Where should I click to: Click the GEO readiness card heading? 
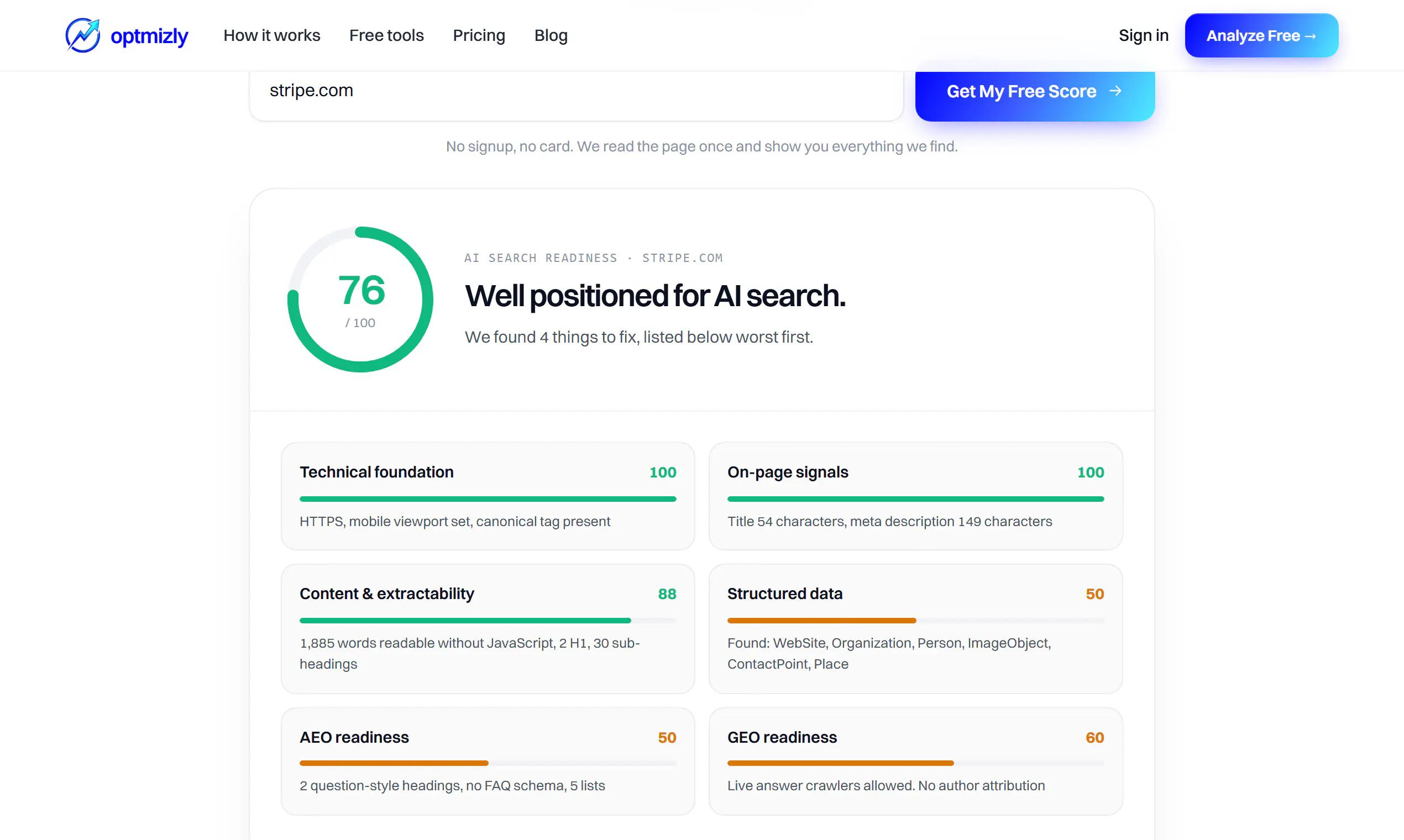click(782, 737)
